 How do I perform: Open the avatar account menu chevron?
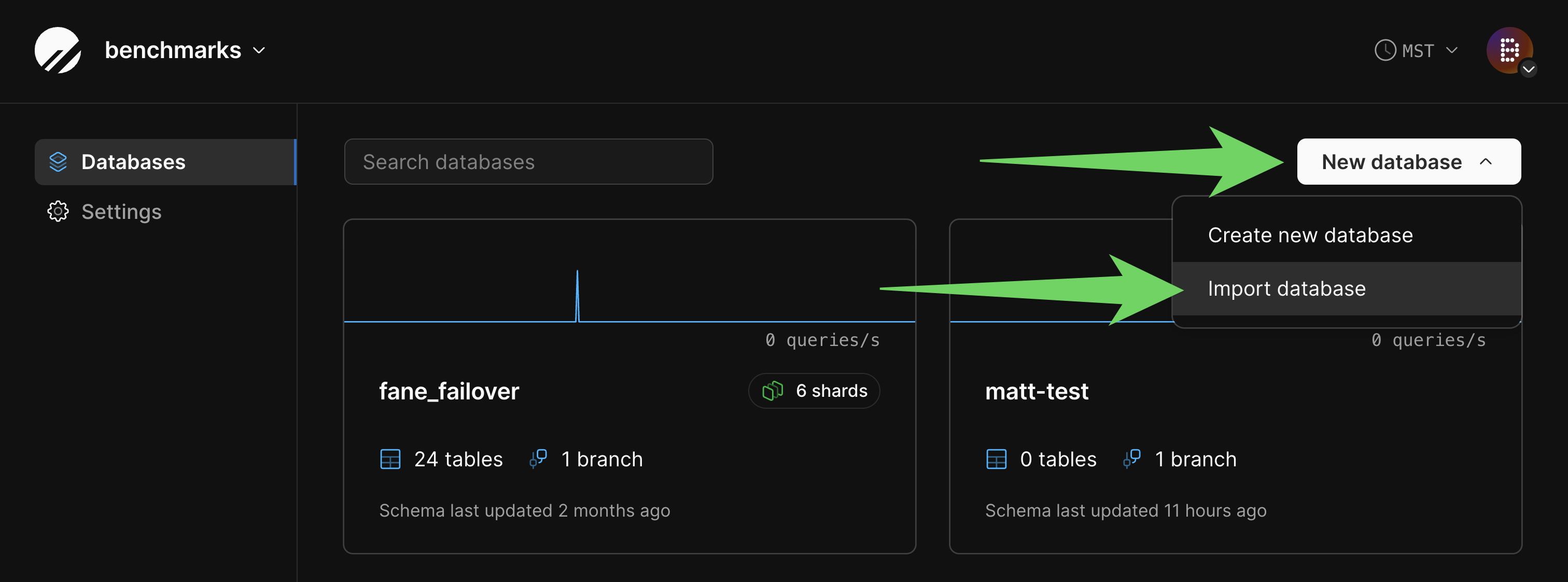pos(1528,70)
